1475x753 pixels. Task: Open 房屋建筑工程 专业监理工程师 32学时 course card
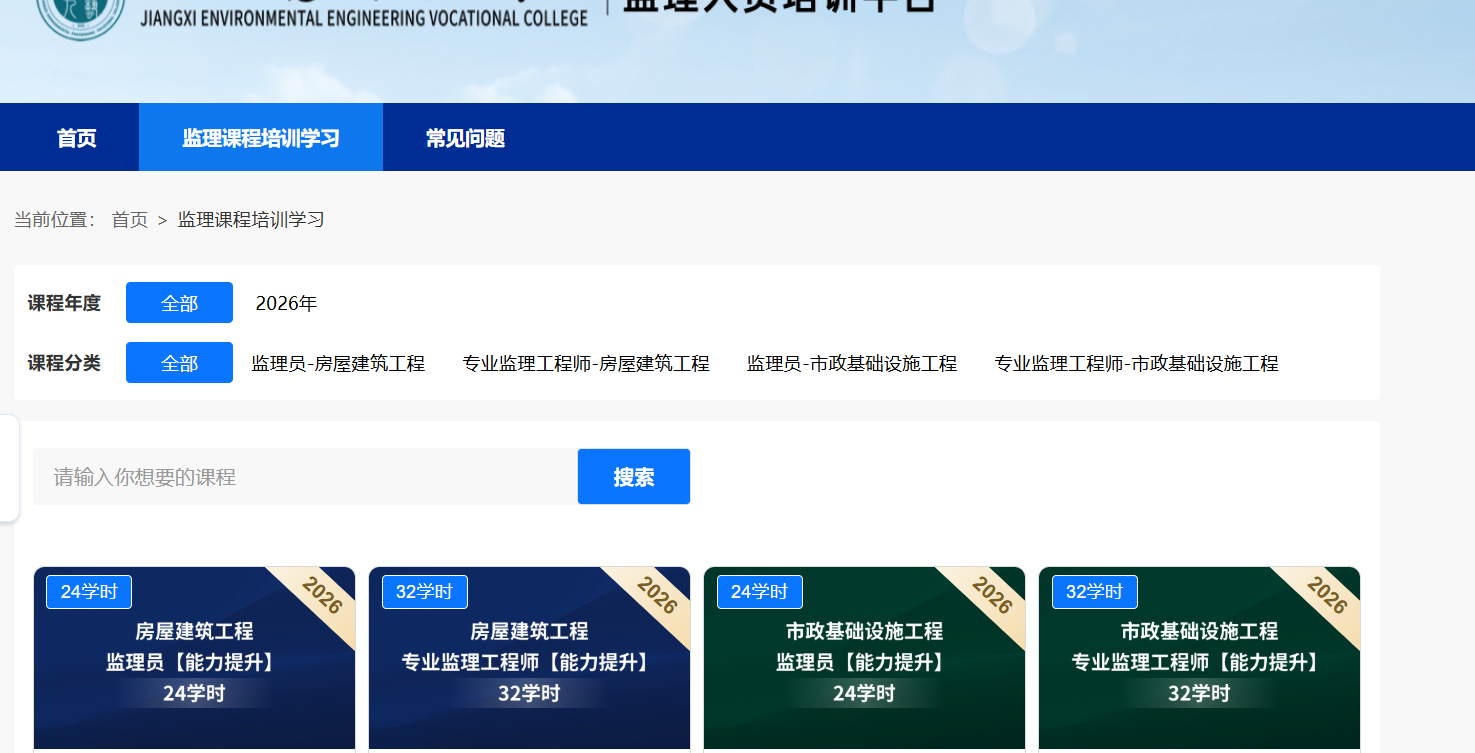pos(529,660)
